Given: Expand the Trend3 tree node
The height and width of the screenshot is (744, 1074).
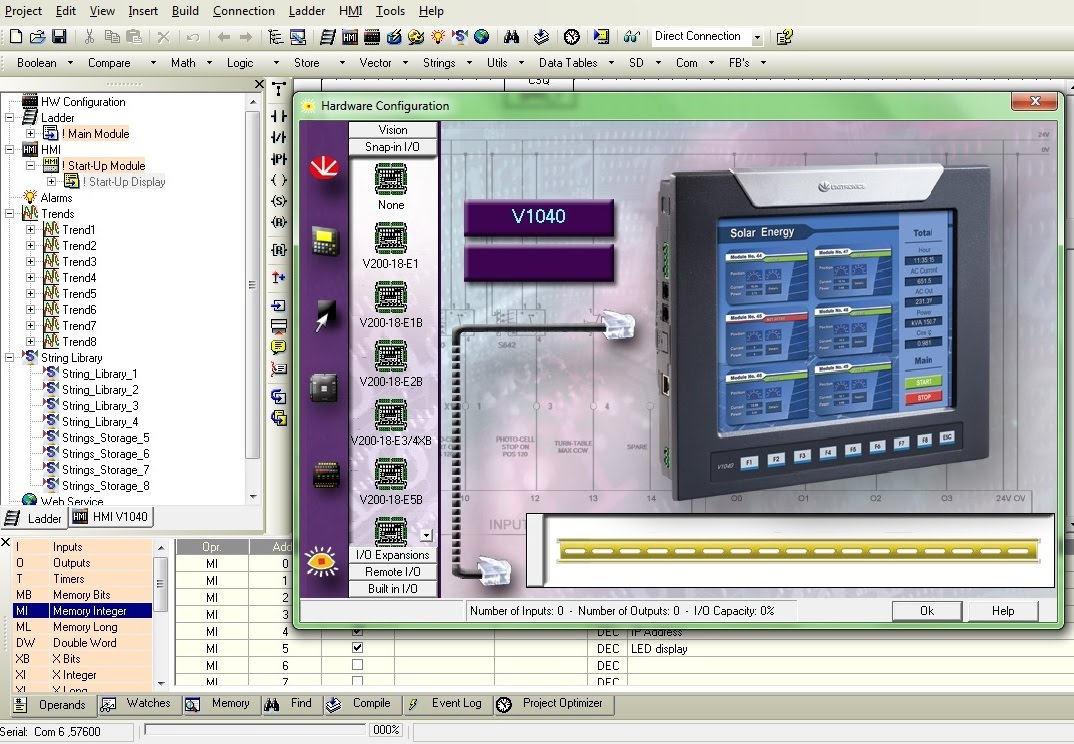Looking at the screenshot, I should [x=30, y=262].
